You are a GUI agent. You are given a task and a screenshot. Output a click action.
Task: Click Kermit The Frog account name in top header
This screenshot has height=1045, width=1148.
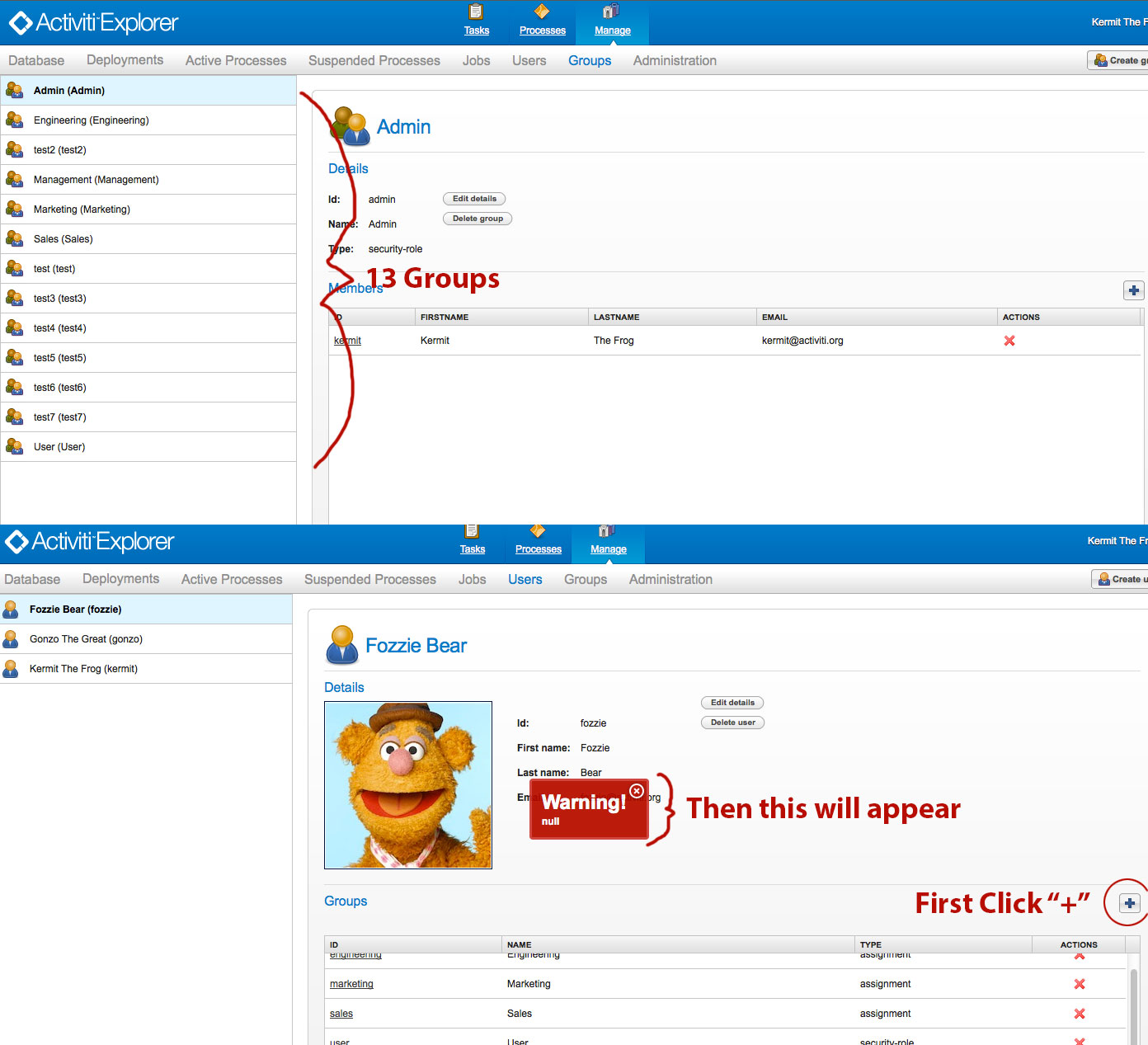(1119, 22)
